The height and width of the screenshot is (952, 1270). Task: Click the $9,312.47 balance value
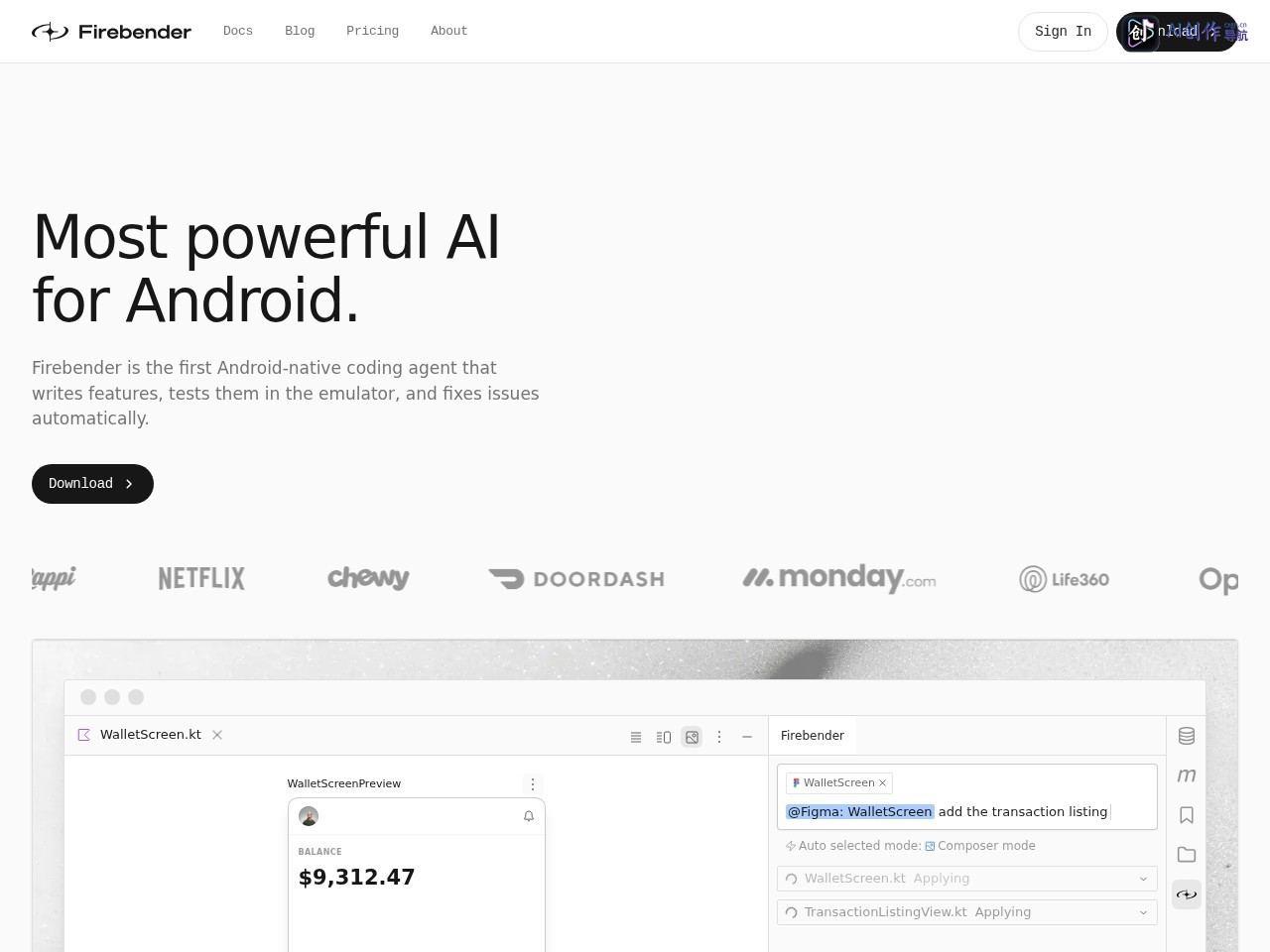point(357,877)
